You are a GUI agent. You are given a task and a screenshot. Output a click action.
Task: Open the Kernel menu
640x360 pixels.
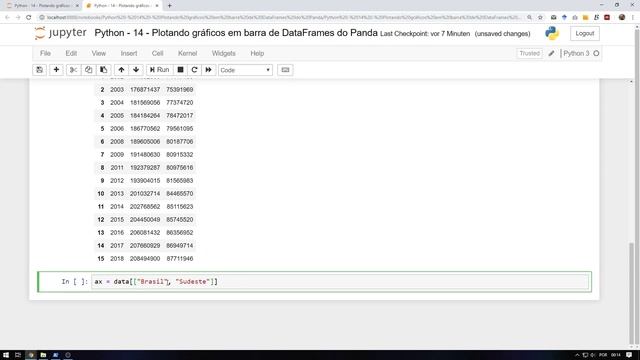(x=187, y=53)
